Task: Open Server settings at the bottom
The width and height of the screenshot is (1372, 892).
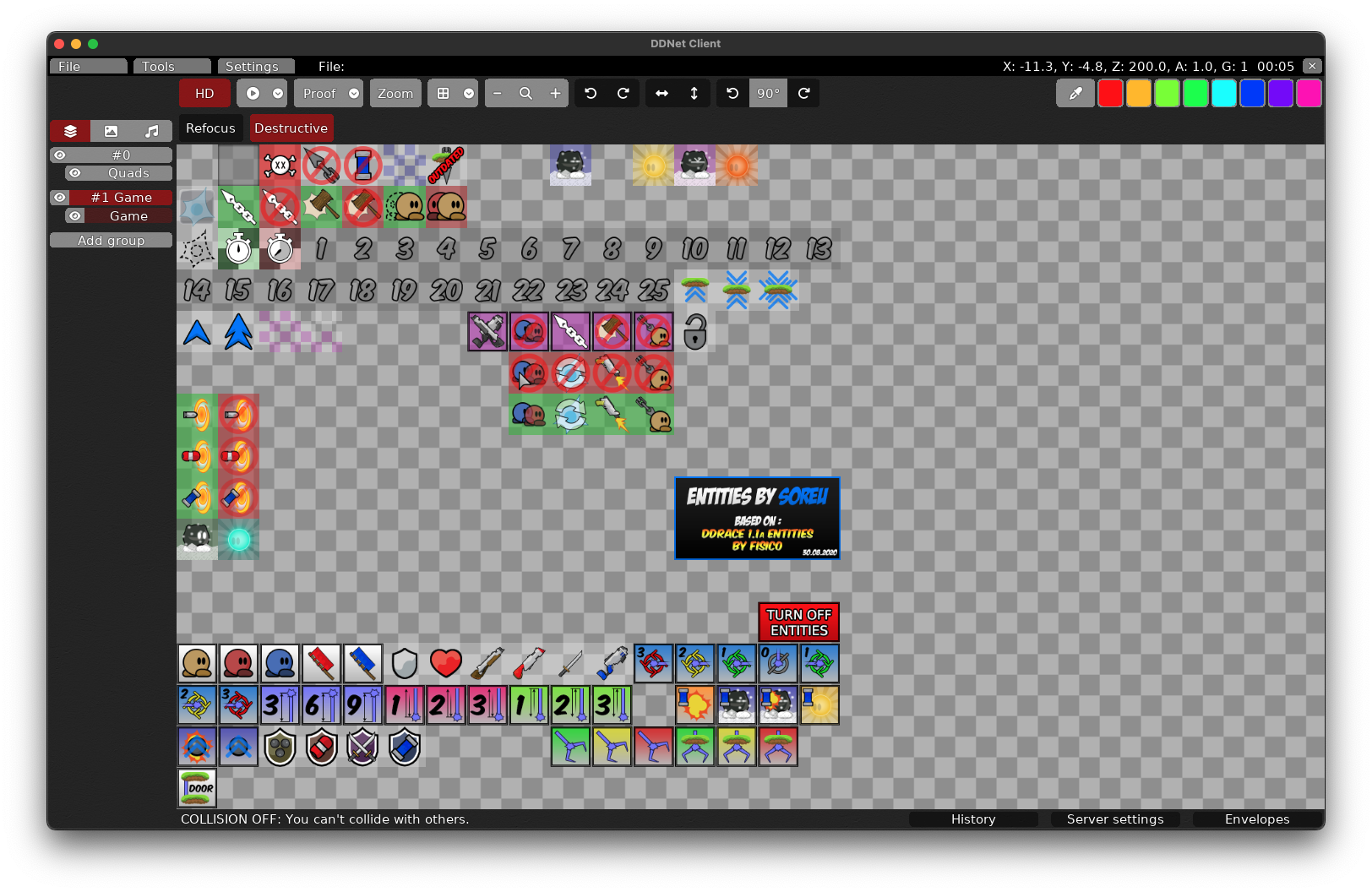Action: (x=1114, y=819)
